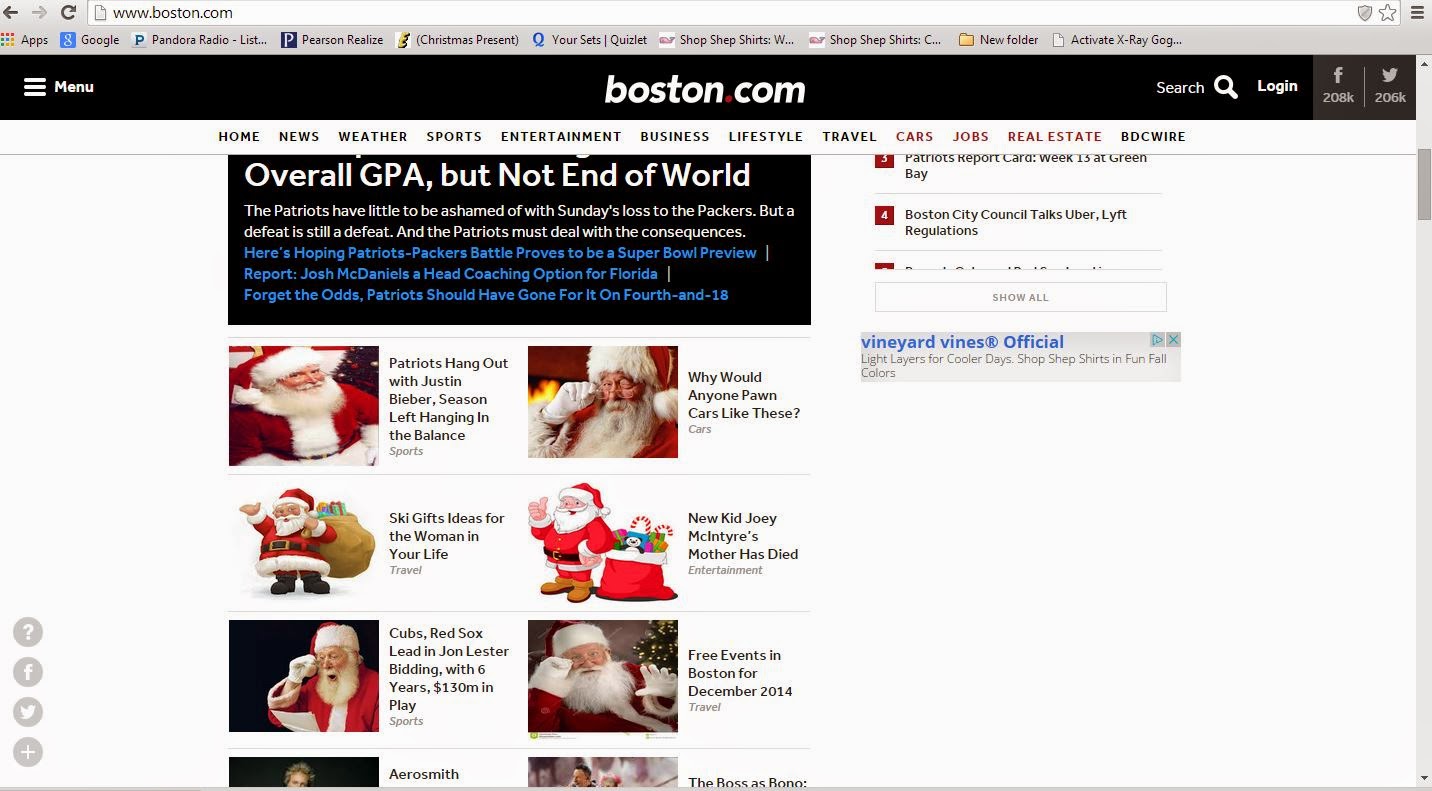Open the BDCWIRE nav section
This screenshot has height=791, width=1432.
point(1153,137)
